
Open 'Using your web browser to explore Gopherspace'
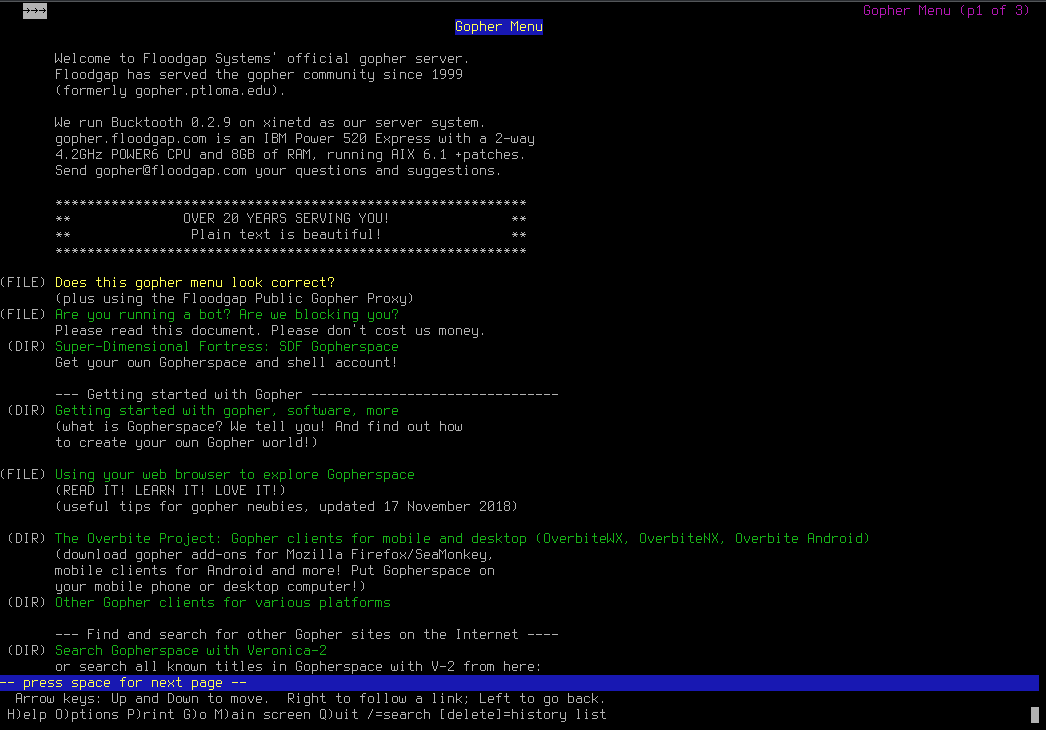(235, 475)
